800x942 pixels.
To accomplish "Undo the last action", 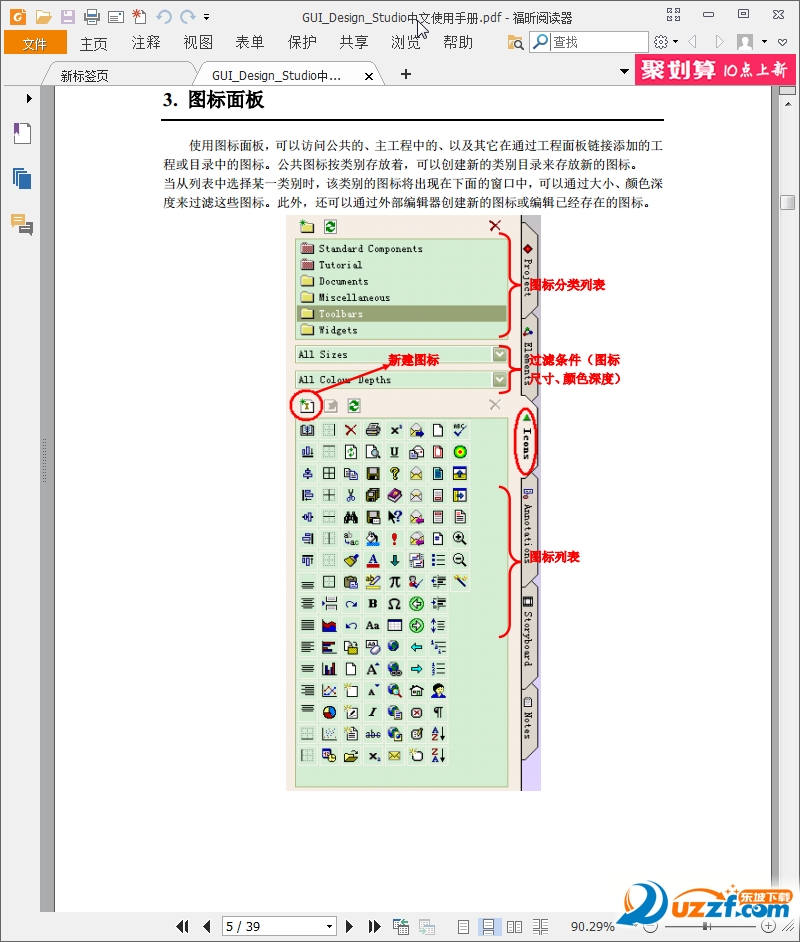I will coord(164,17).
